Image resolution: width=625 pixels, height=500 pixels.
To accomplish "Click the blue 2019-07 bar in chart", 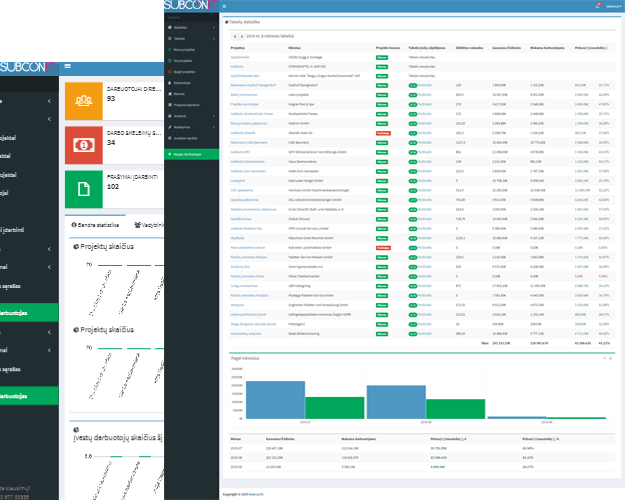I will pyautogui.click(x=275, y=400).
